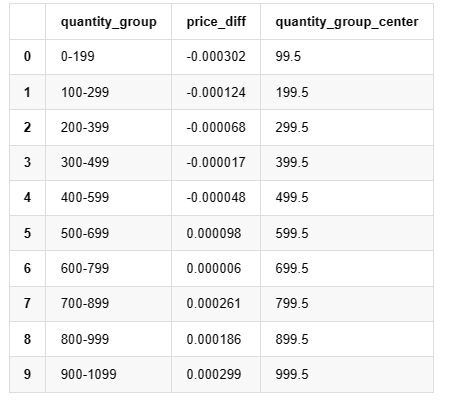Select the 0.000261 price_diff cell
453x406 pixels.
216,304
